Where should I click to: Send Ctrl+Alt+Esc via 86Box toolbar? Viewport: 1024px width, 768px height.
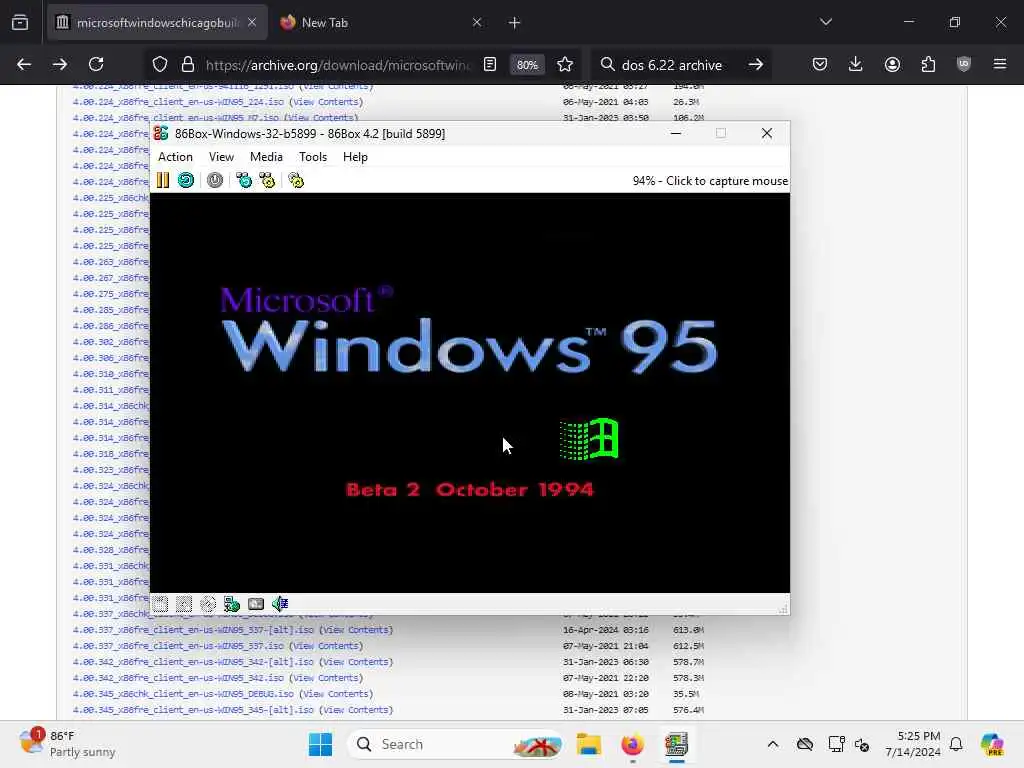(267, 180)
